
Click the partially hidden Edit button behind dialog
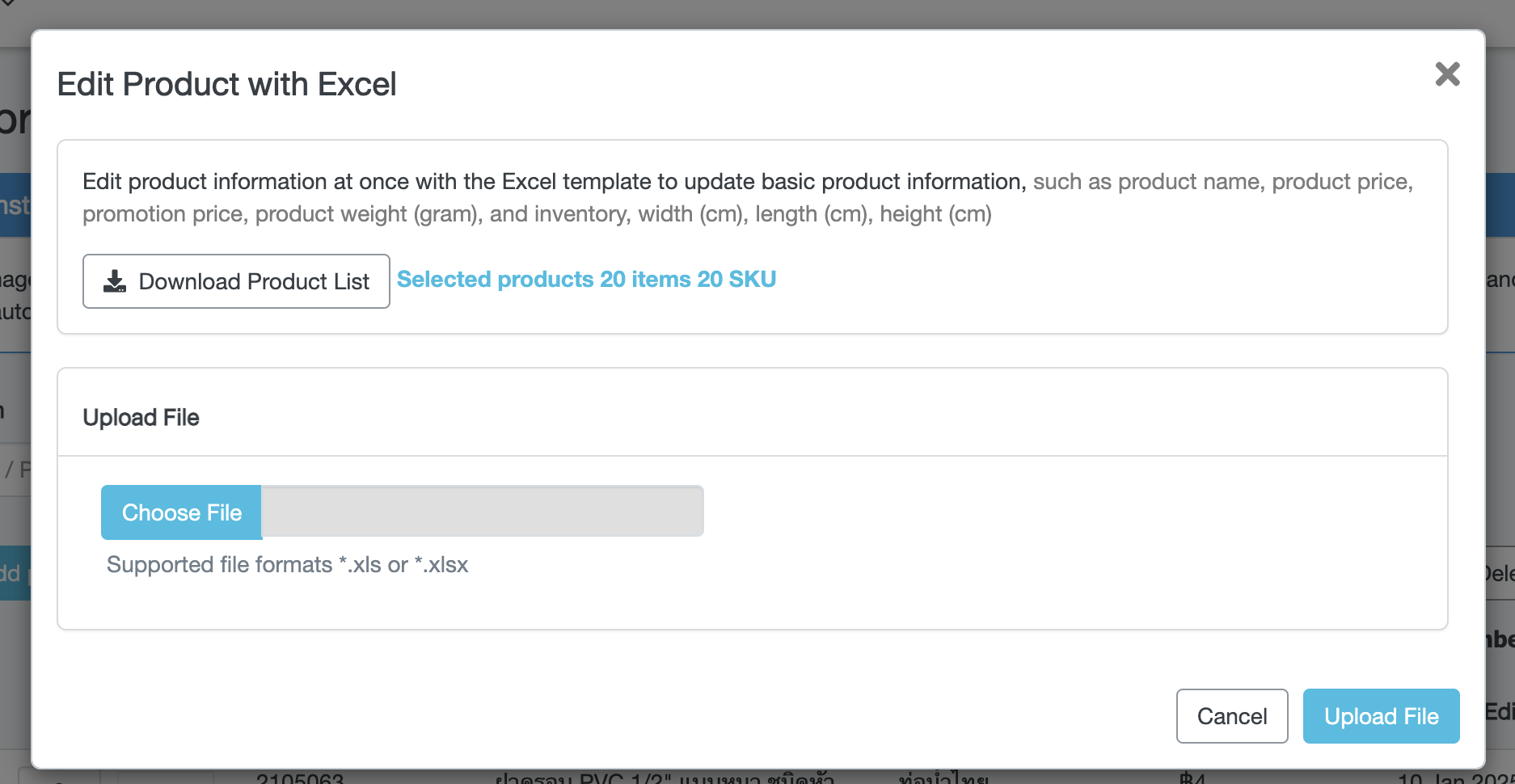[x=1500, y=712]
